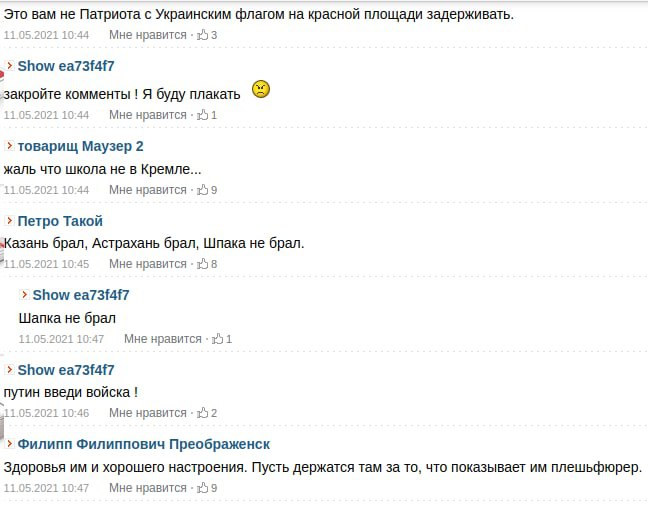Click red arrow beside товарищ Маузер 2
The width and height of the screenshot is (648, 509).
point(10,146)
